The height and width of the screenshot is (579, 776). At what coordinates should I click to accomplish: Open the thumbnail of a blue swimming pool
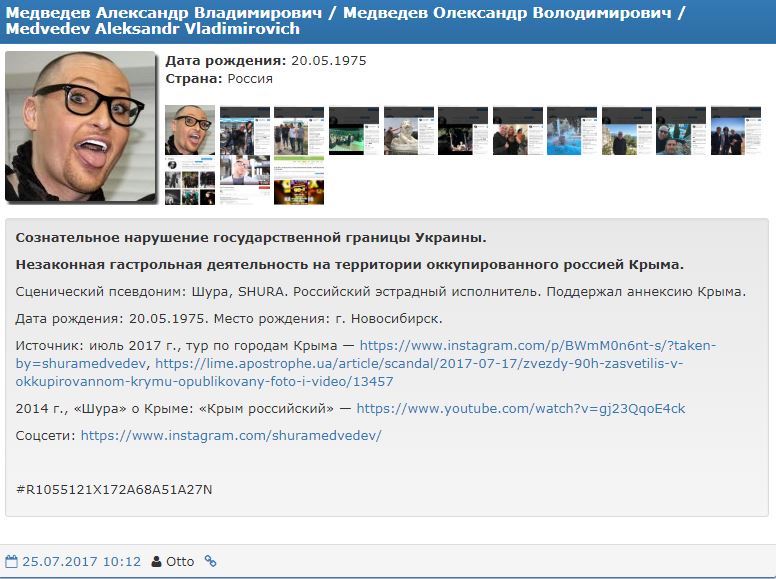tap(572, 131)
